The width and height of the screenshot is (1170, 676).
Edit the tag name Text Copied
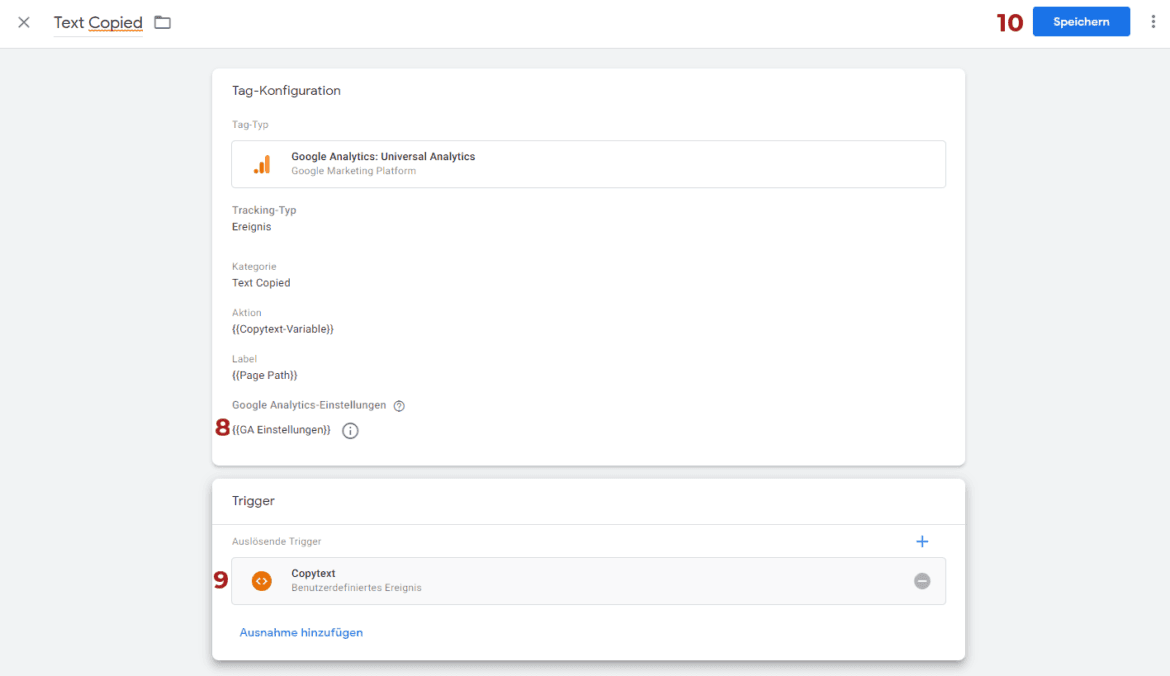(98, 22)
